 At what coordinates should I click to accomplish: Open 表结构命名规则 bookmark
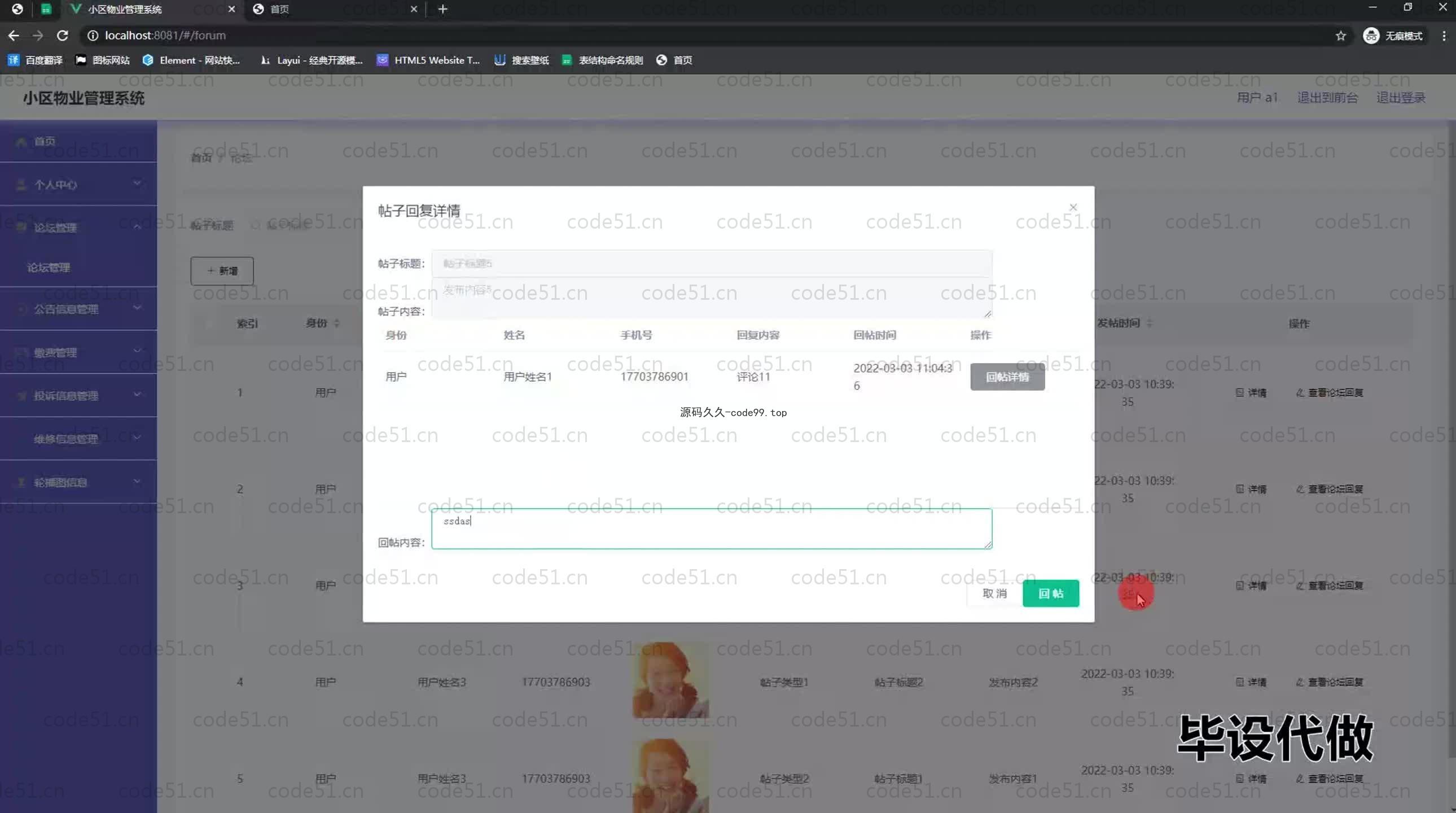603,60
